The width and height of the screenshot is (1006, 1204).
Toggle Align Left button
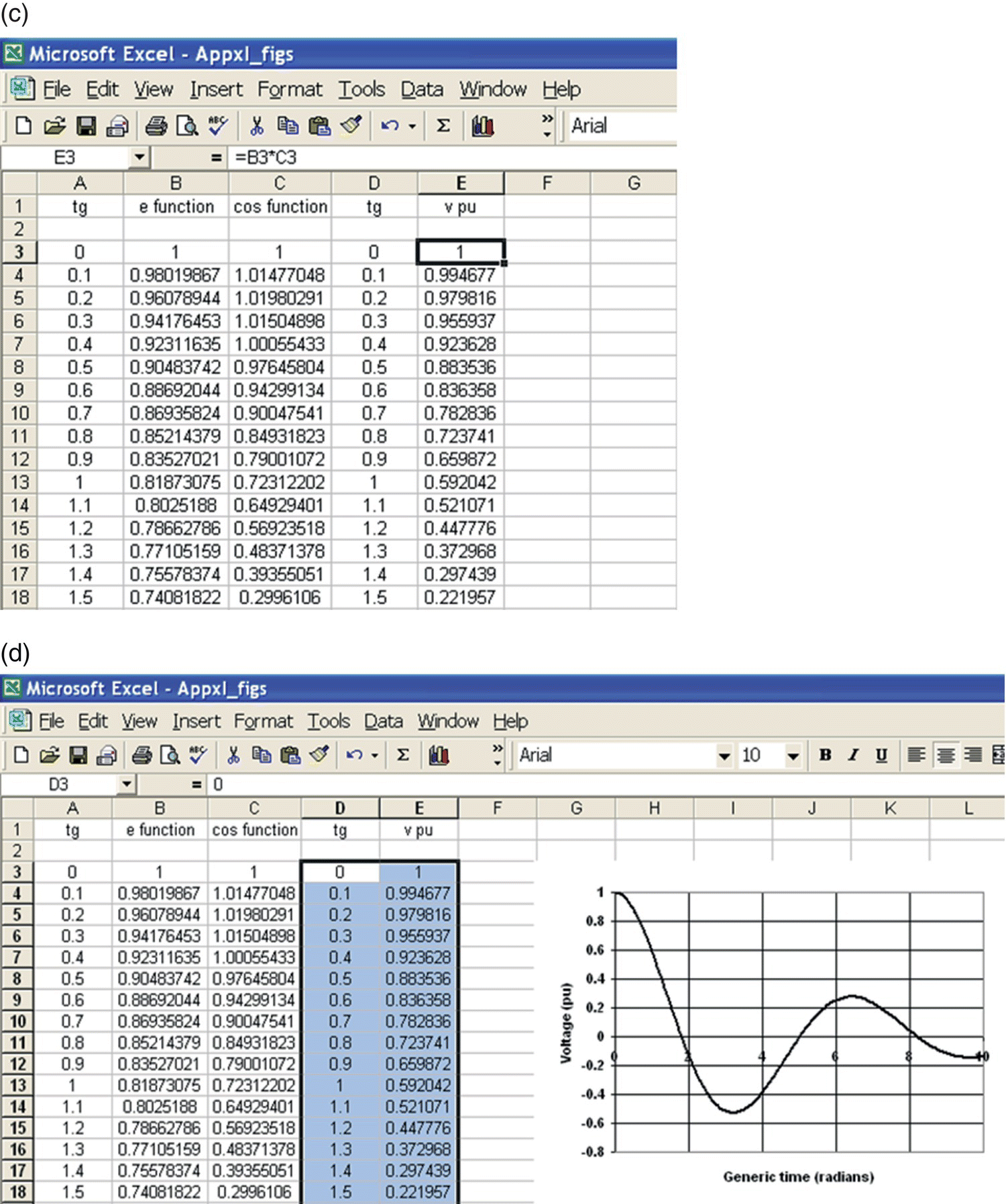pos(916,755)
